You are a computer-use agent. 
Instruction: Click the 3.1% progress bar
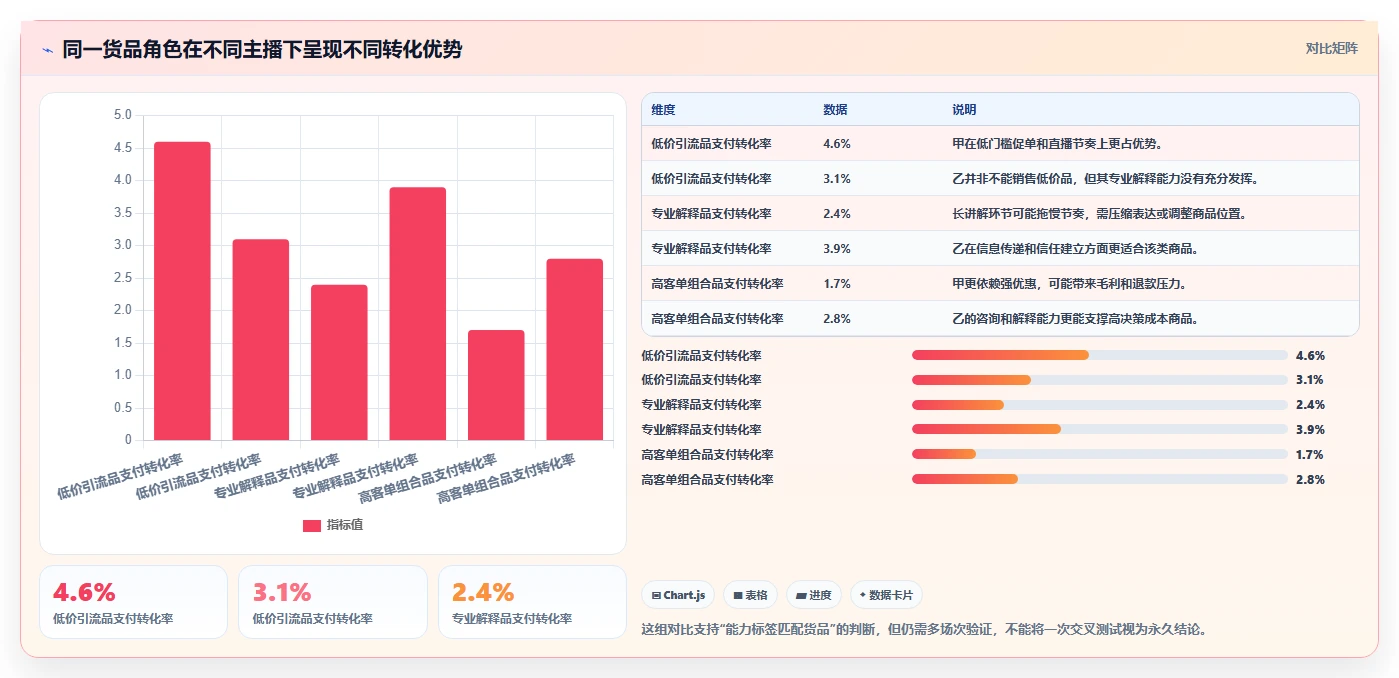click(1100, 380)
